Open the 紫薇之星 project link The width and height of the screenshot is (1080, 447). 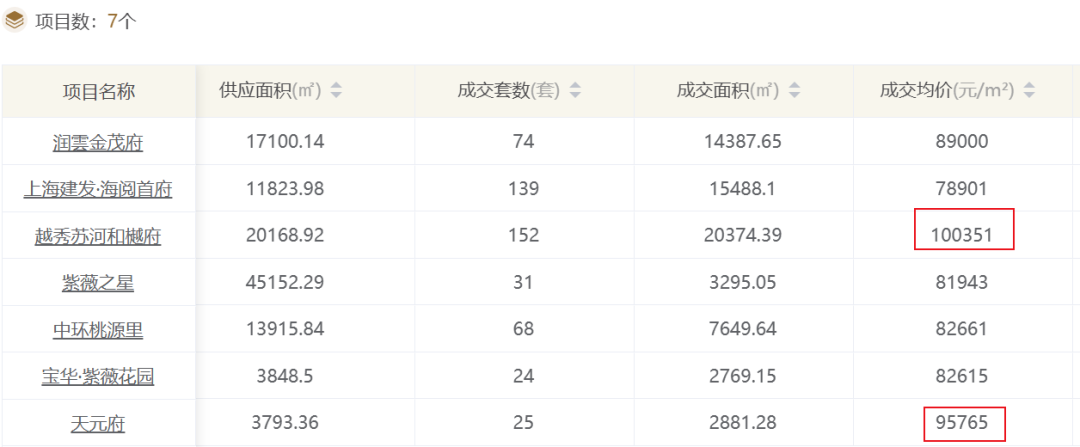click(98, 283)
